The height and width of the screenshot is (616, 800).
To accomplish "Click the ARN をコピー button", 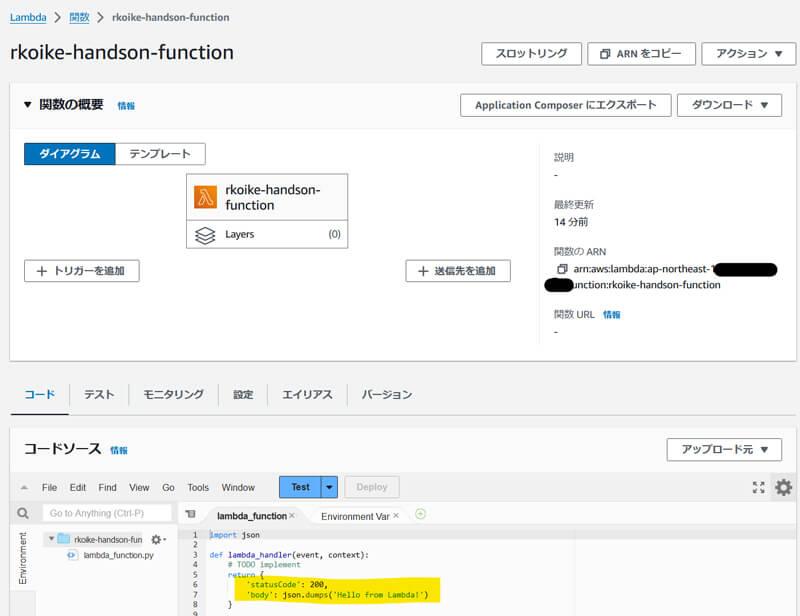I will tap(641, 54).
